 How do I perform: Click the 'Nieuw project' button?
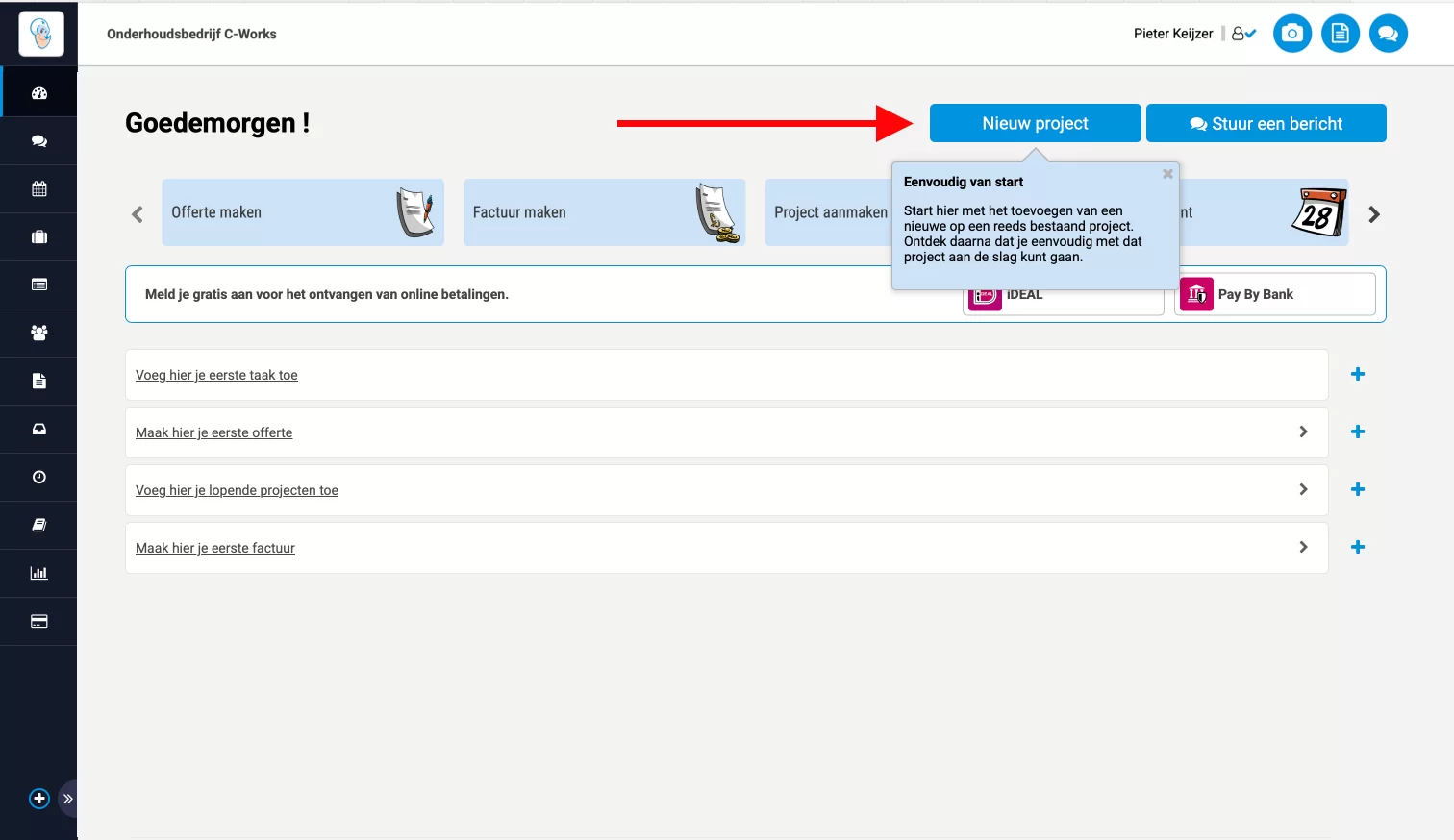[x=1035, y=123]
